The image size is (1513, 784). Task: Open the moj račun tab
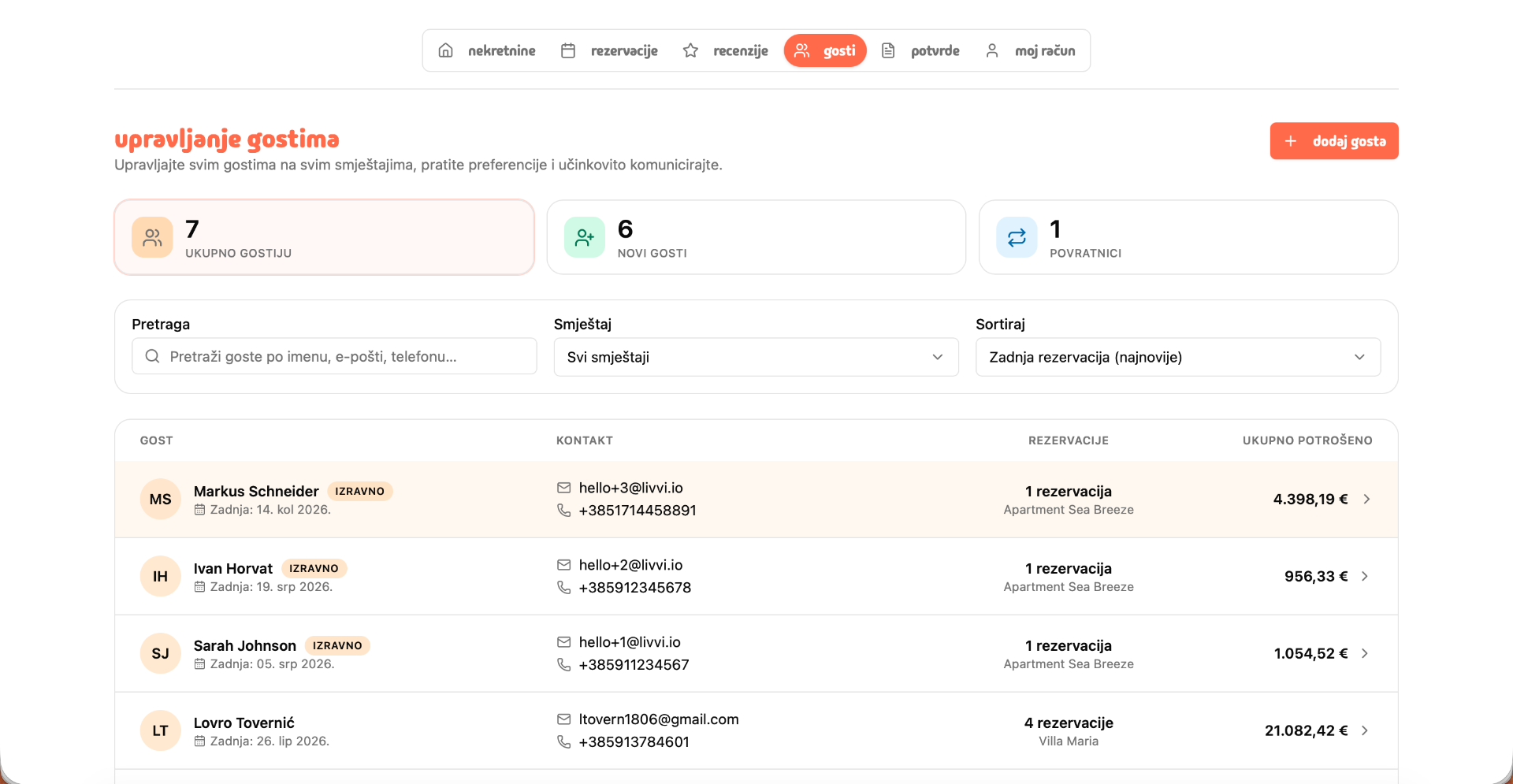[1030, 50]
